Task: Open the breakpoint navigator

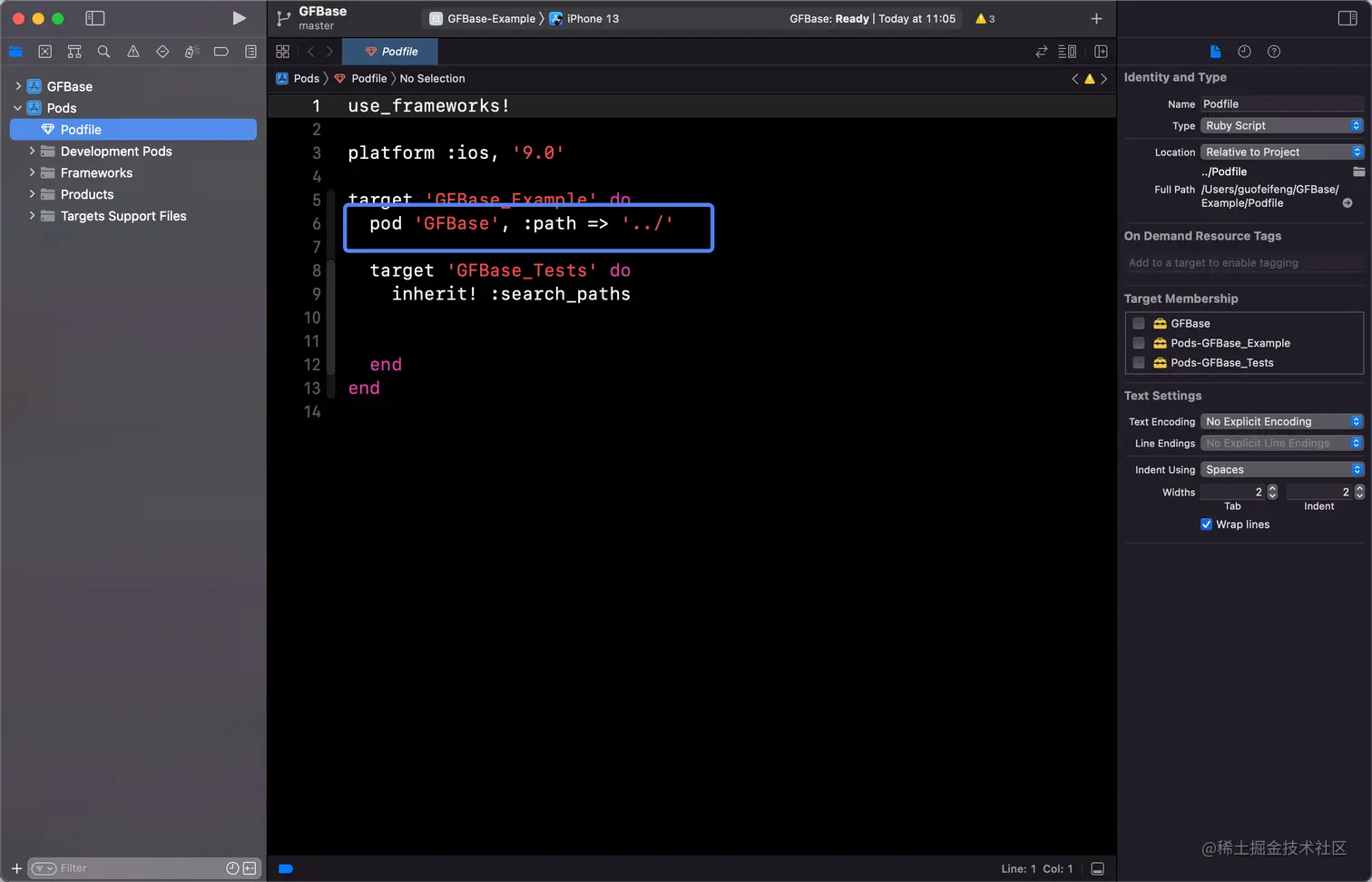Action: tap(220, 52)
